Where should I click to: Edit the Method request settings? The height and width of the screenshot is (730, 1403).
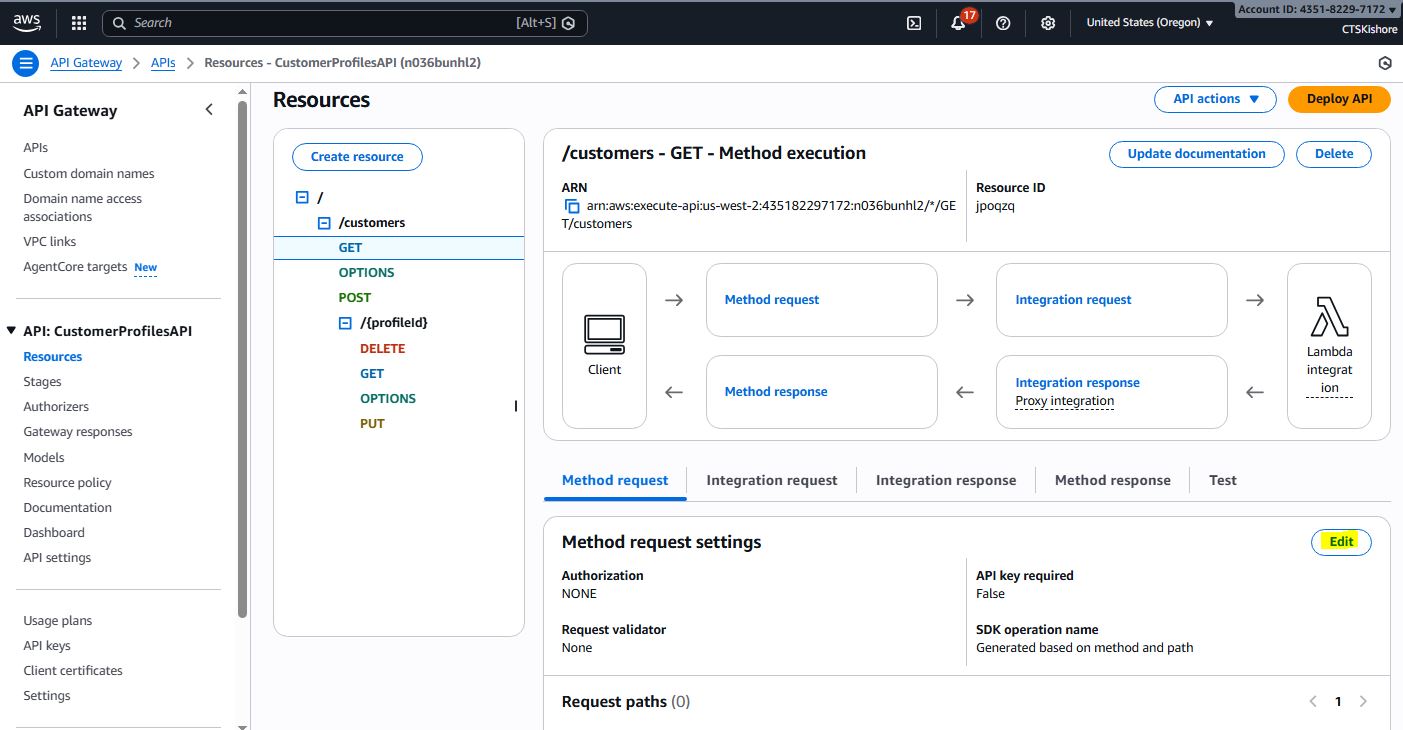1341,542
